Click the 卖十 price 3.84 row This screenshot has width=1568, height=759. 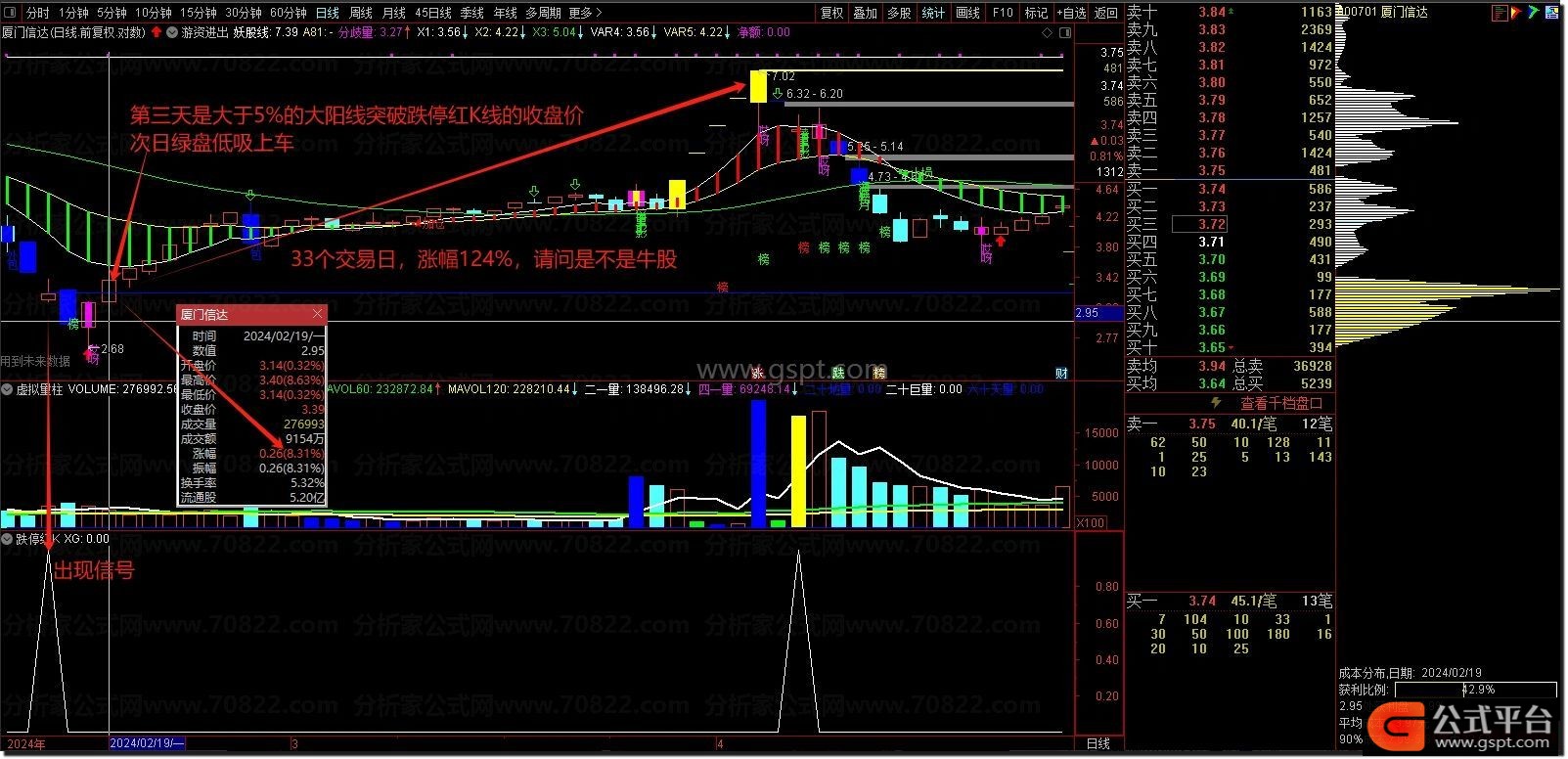(x=1230, y=12)
